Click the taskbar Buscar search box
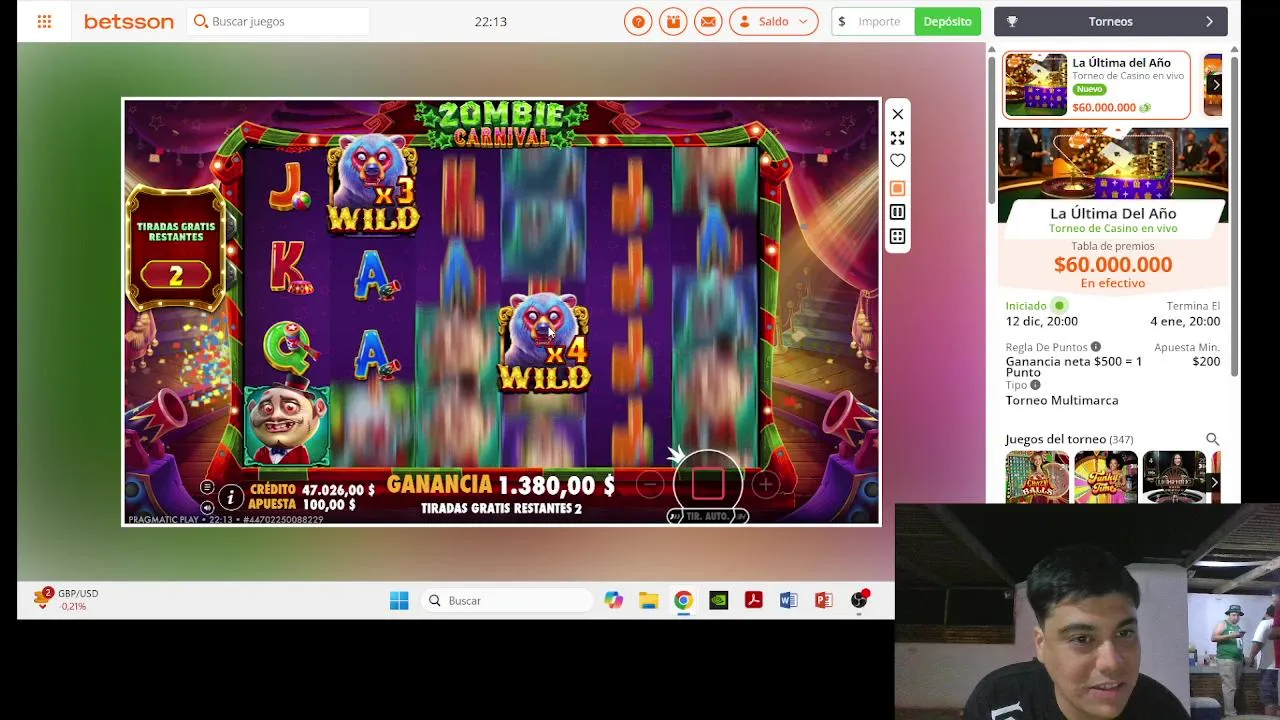Screen dimensions: 1280x720 [x=507, y=600]
